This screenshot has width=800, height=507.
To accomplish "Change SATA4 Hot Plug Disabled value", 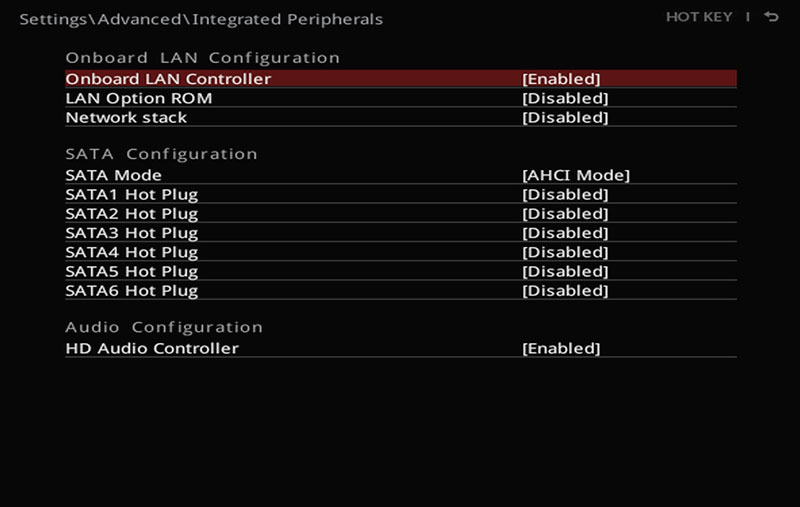I will point(565,252).
